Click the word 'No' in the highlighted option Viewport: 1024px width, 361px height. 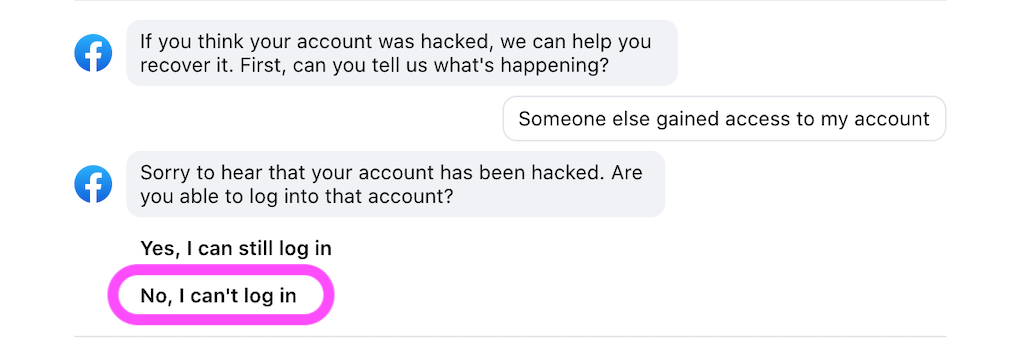[x=155, y=296]
